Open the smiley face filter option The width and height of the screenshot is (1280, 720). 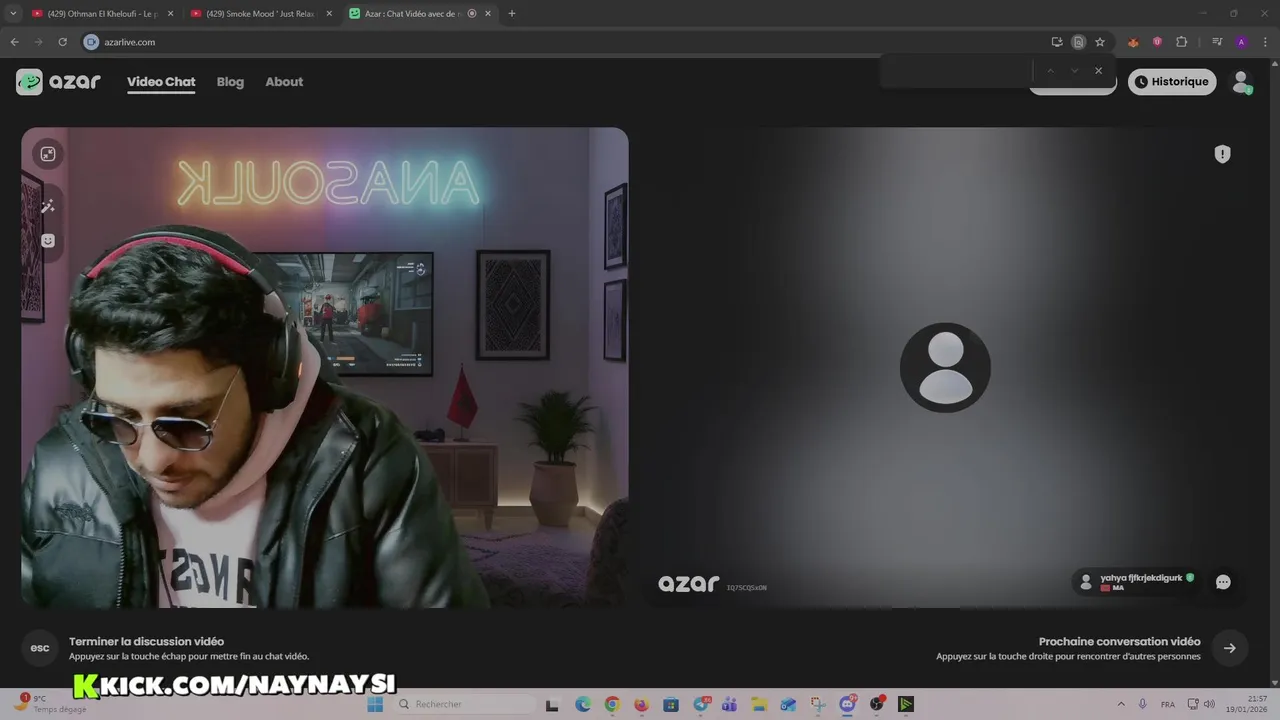pos(47,241)
